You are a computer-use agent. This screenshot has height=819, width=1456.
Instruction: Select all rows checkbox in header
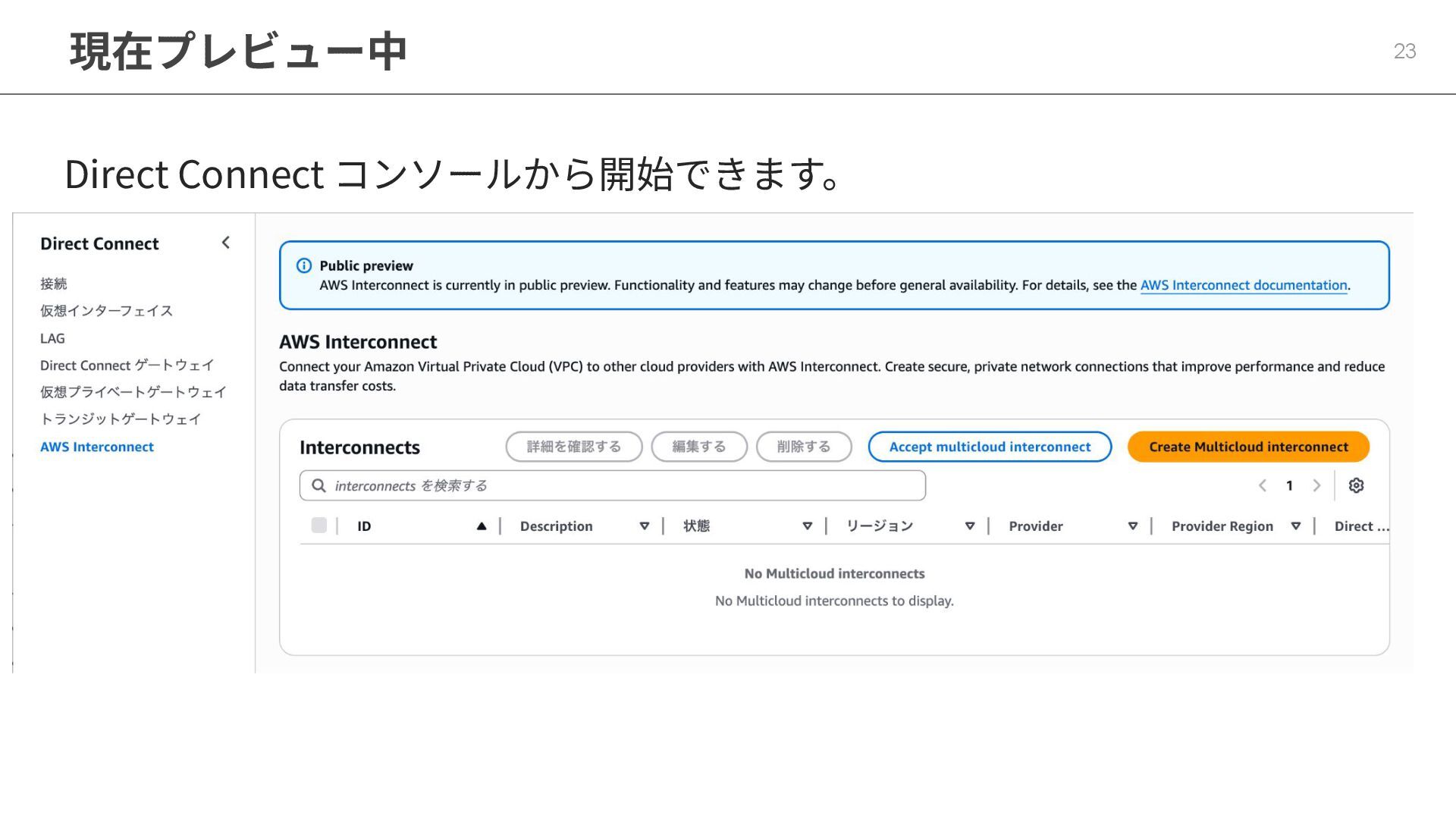[x=318, y=526]
